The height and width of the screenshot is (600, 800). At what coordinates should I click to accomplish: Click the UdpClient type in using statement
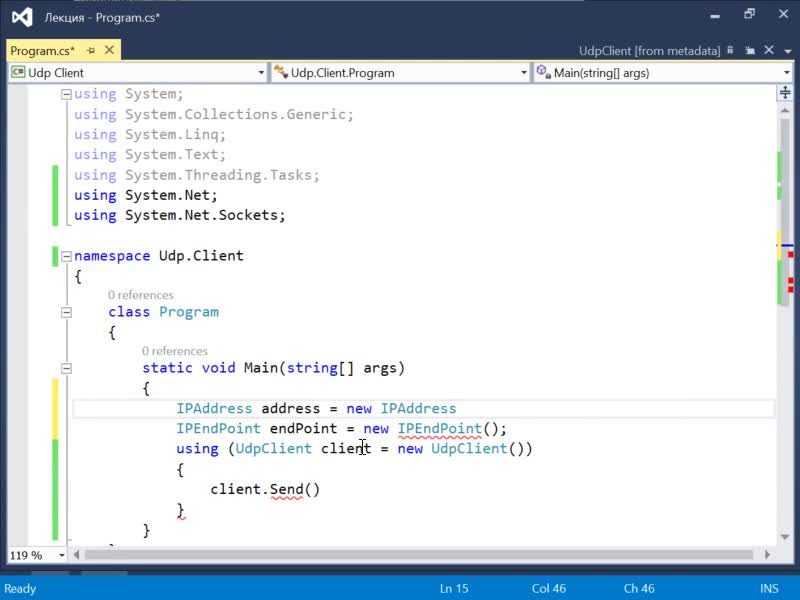coord(273,449)
